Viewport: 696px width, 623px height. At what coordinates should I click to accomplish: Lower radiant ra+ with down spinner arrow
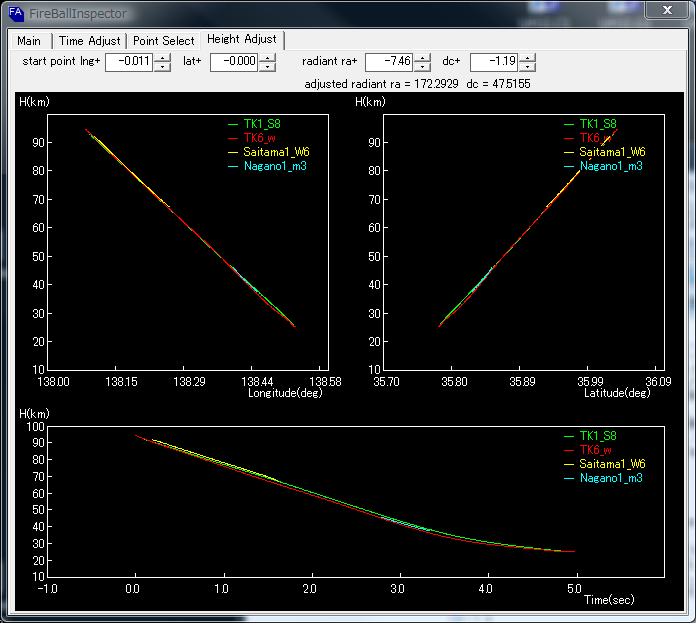click(423, 67)
